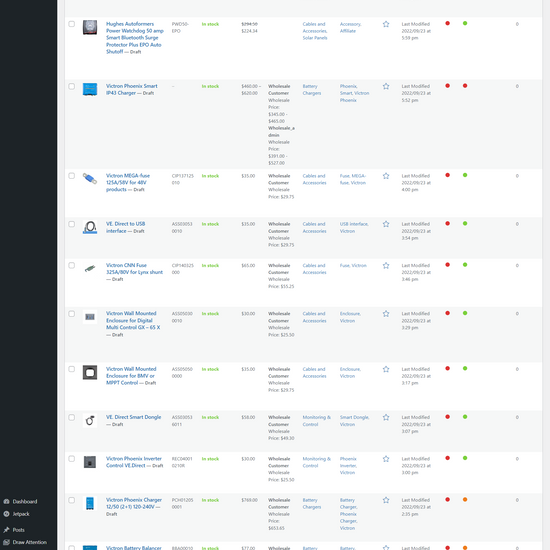
Task: Click red SEO dot in Victron CNN Fuse row
Action: (x=448, y=265)
